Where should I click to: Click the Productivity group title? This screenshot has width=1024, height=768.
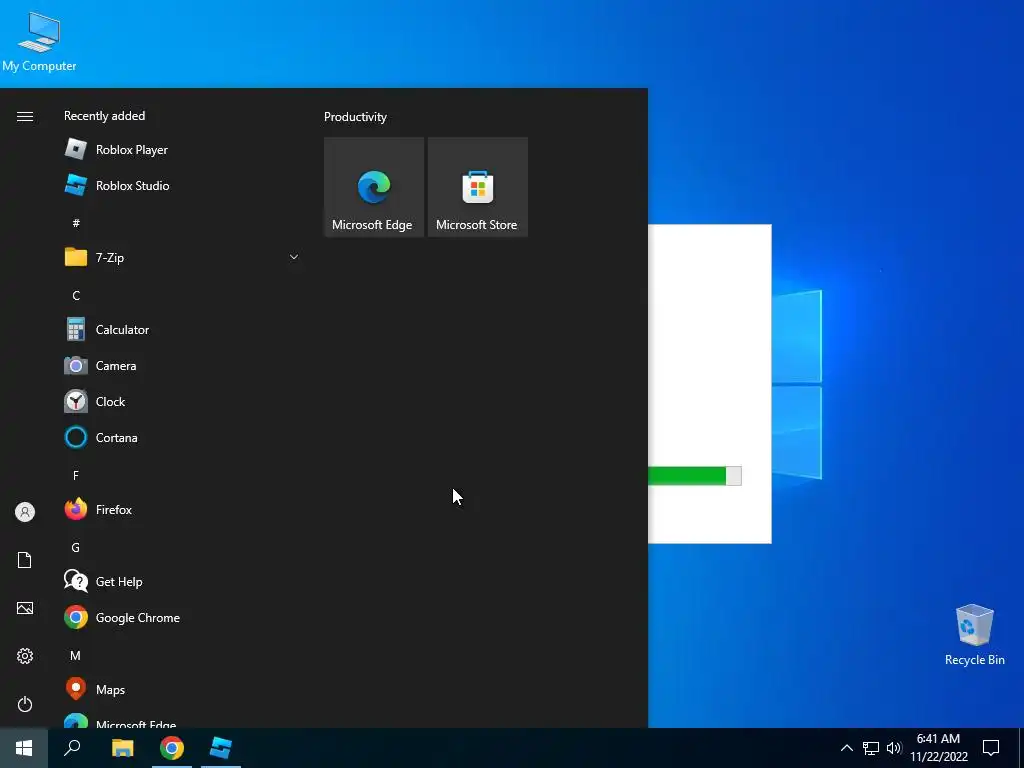point(355,117)
